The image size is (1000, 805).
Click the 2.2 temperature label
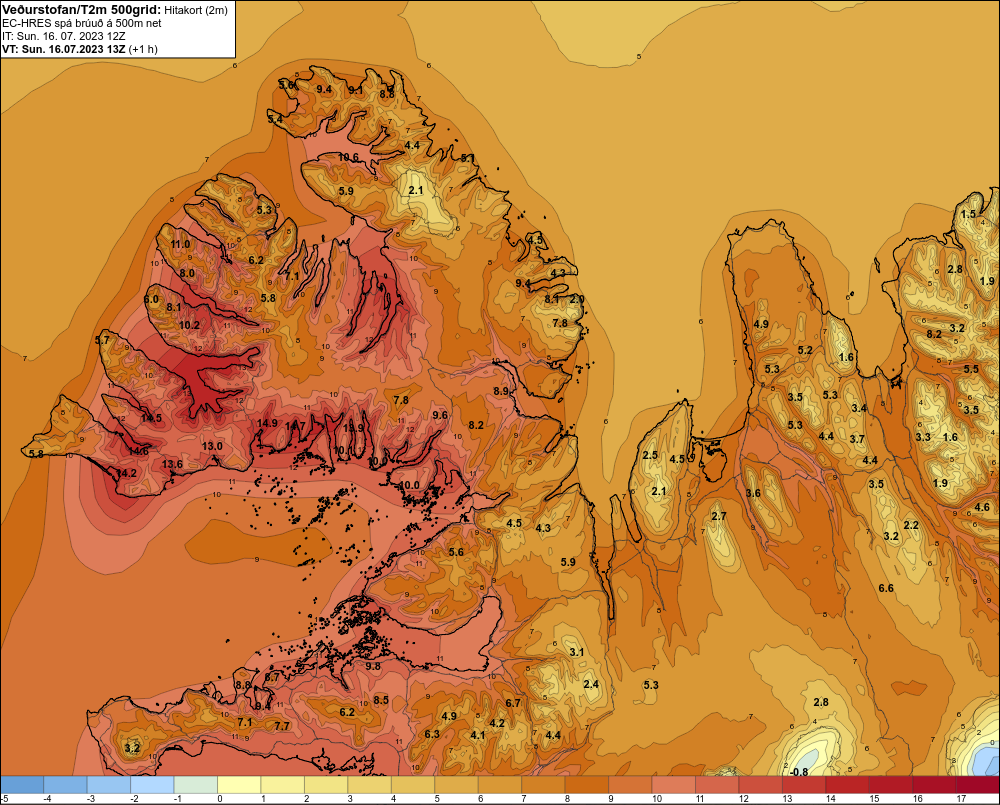[x=911, y=525]
